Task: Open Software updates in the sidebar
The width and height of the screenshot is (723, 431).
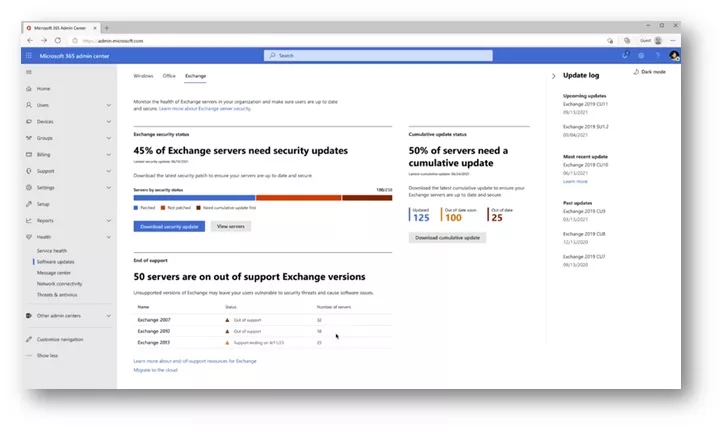Action: point(55,262)
